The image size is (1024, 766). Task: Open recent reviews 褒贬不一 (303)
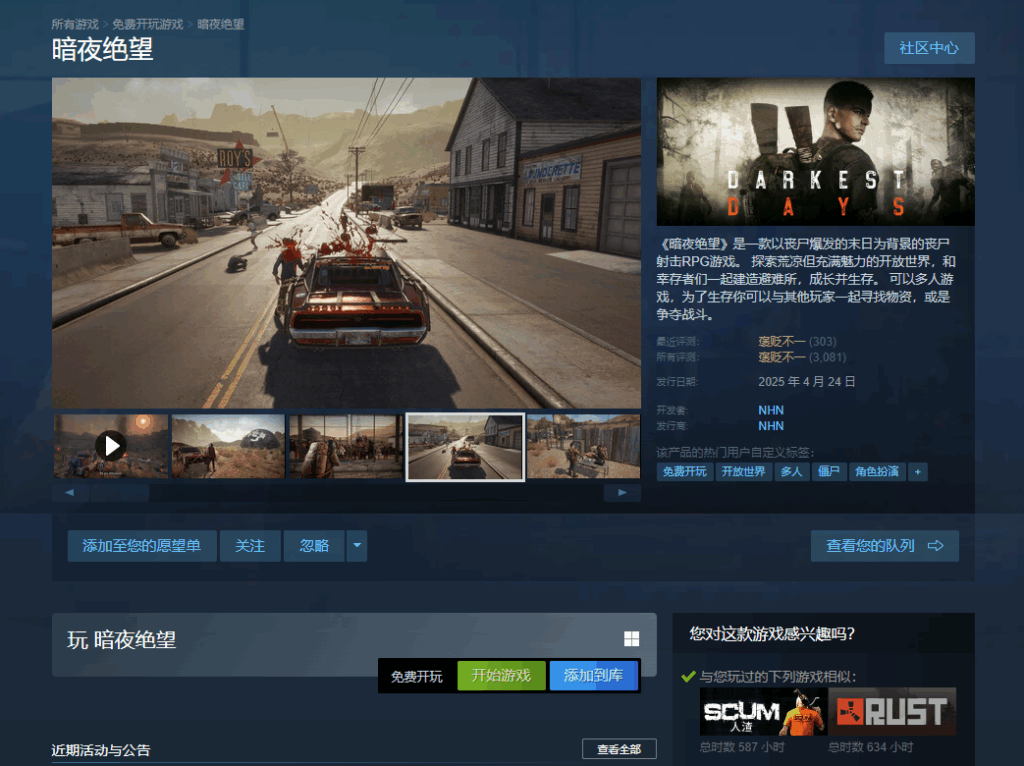[x=797, y=342]
